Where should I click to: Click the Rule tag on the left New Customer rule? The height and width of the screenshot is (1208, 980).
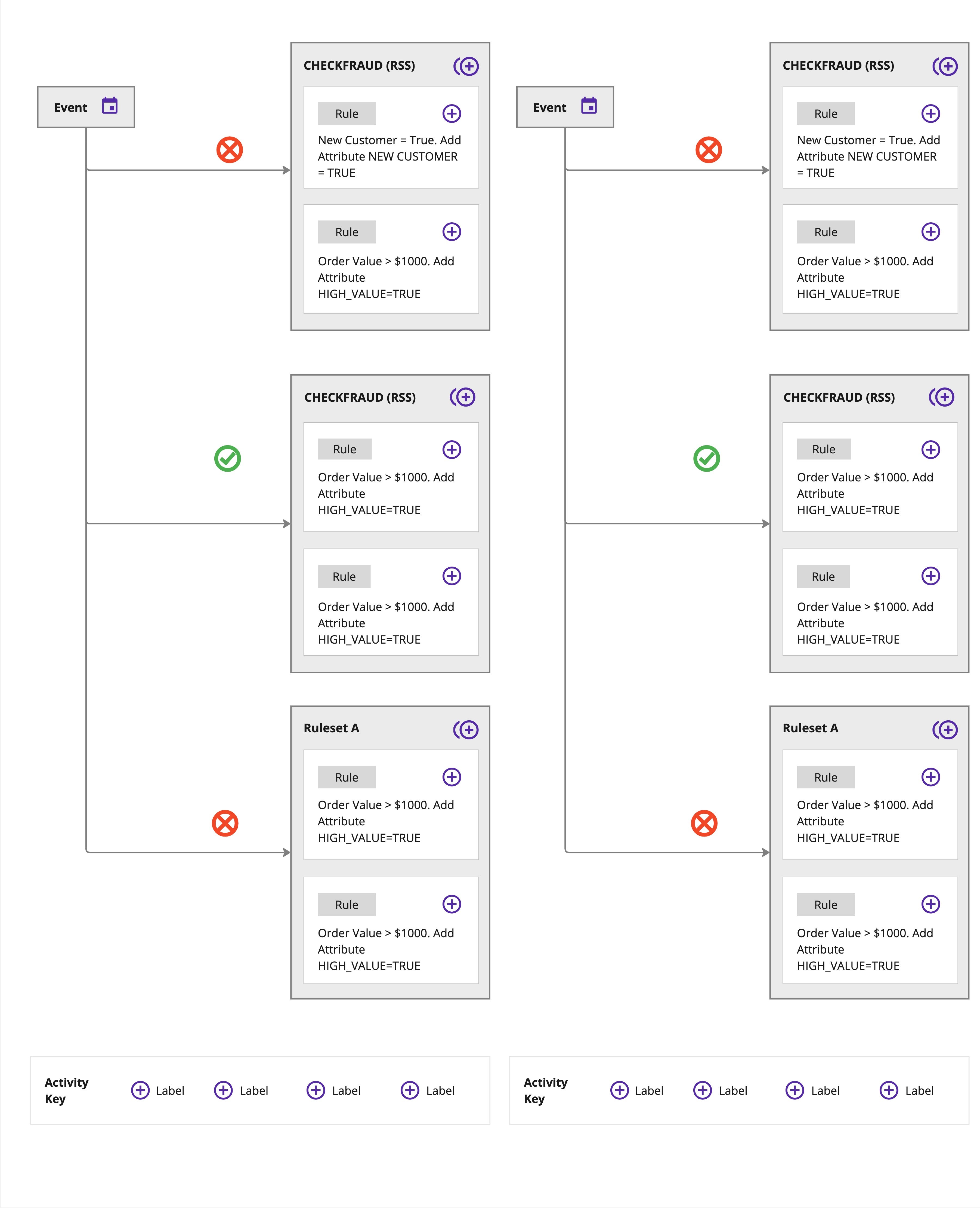[347, 113]
